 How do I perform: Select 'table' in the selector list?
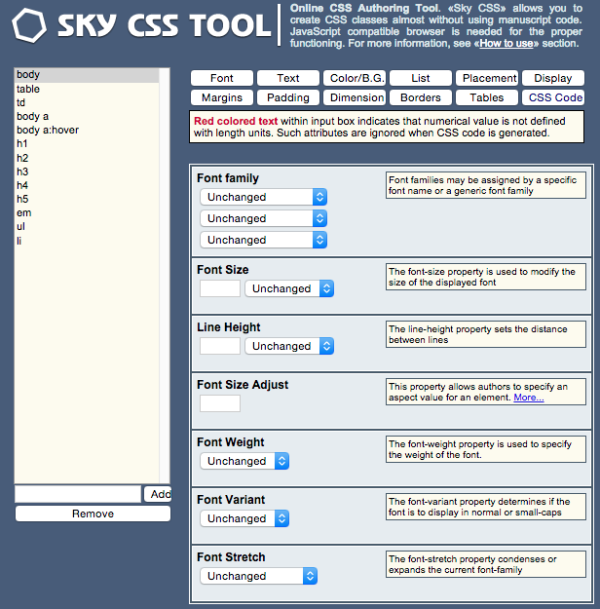pos(87,89)
